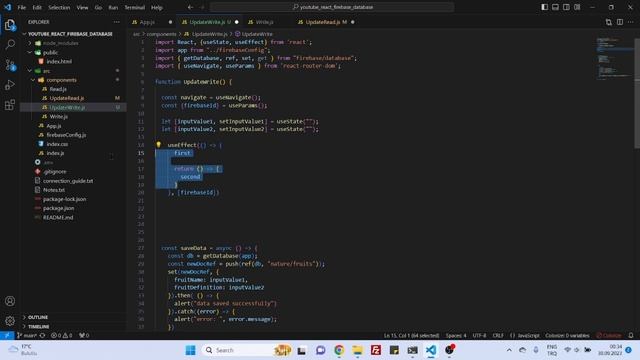Open the Explorer view in the activity bar
This screenshot has width=640, height=360.
click(10, 25)
